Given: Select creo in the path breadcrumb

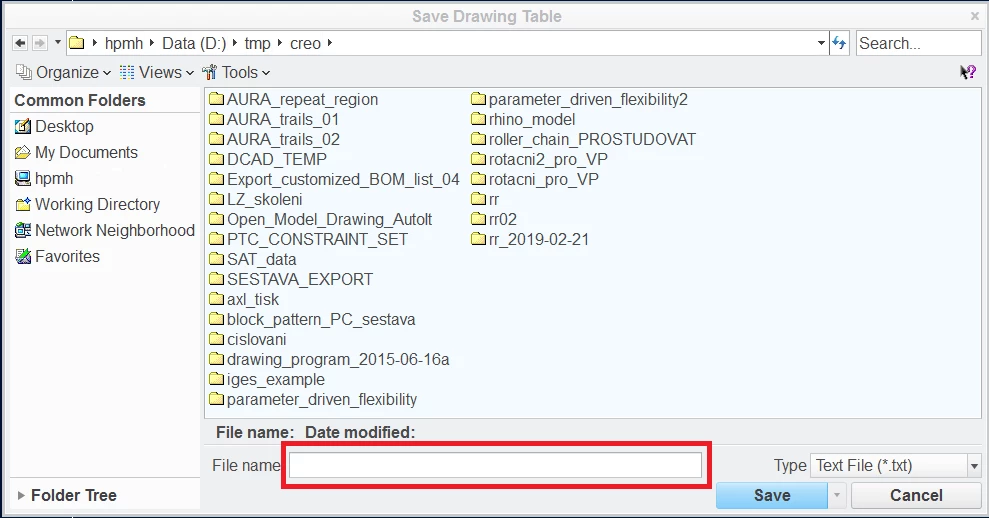Looking at the screenshot, I should click(305, 43).
